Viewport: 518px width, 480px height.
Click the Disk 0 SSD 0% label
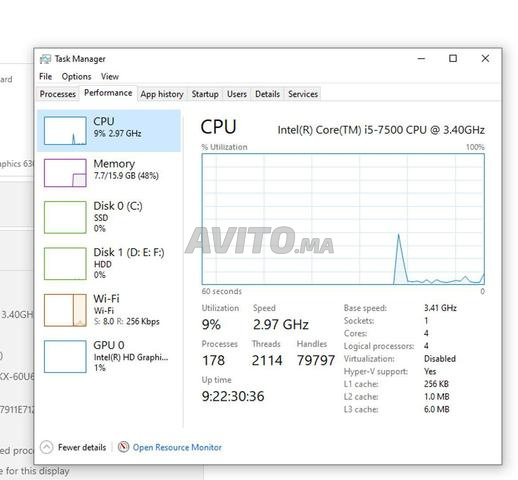pyautogui.click(x=118, y=217)
